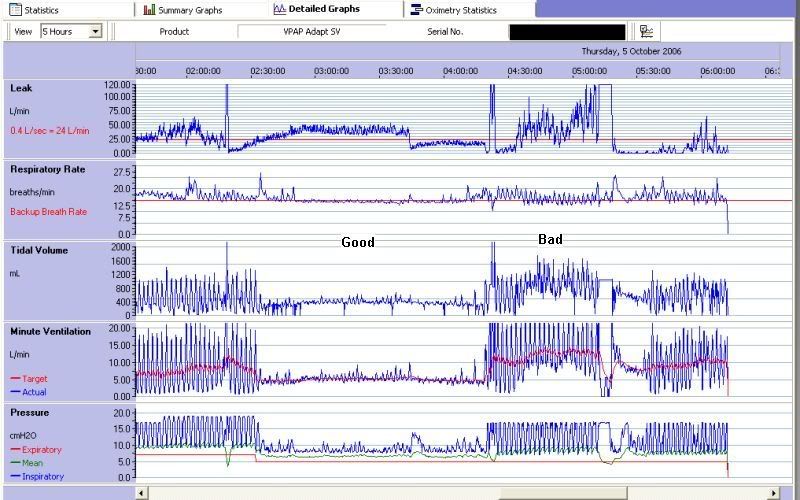Click the Product label
Image resolution: width=800 pixels, height=500 pixels.
point(174,32)
